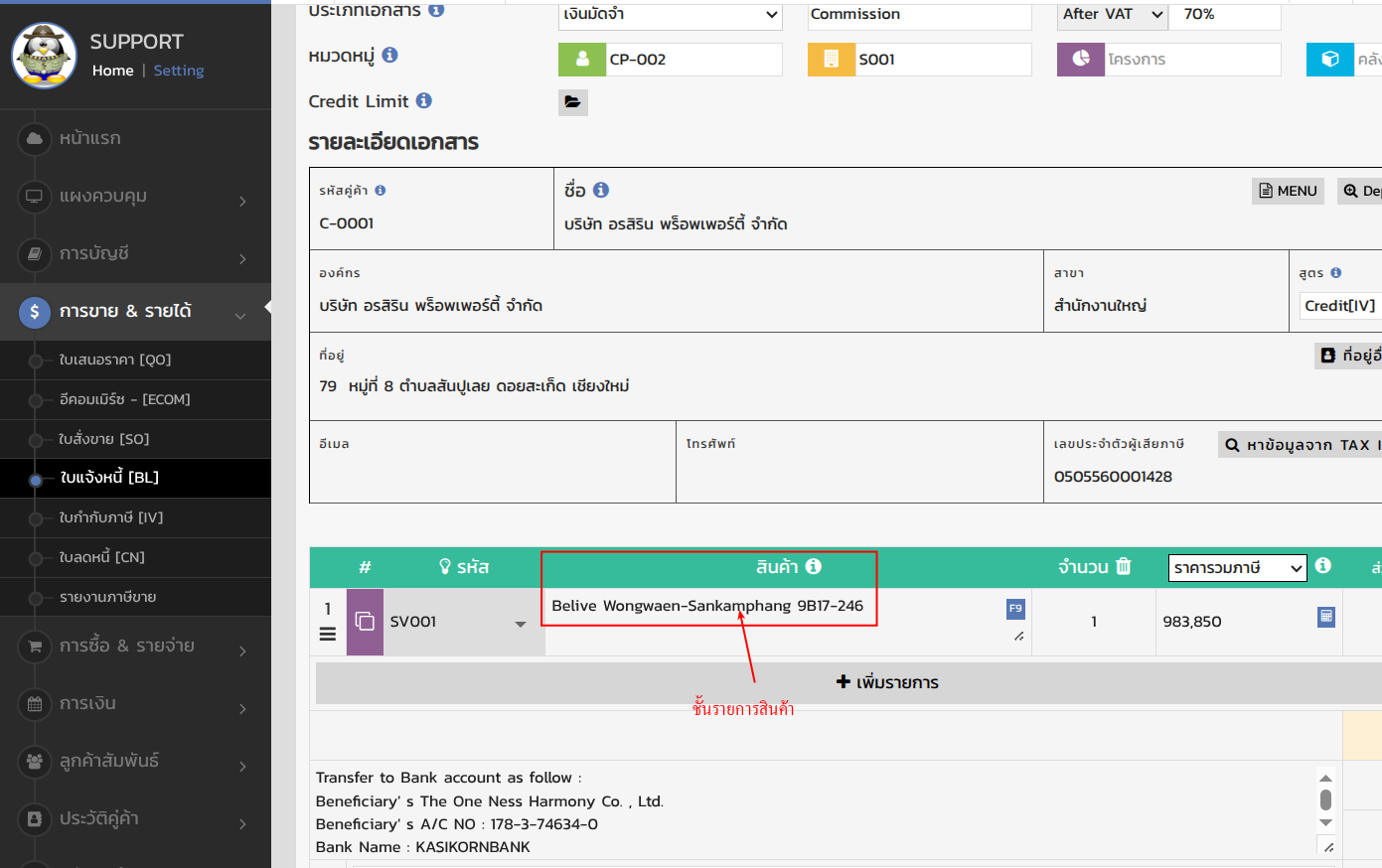Click the row 1 hamburger drag handle
This screenshot has width=1382, height=868.
[x=327, y=634]
